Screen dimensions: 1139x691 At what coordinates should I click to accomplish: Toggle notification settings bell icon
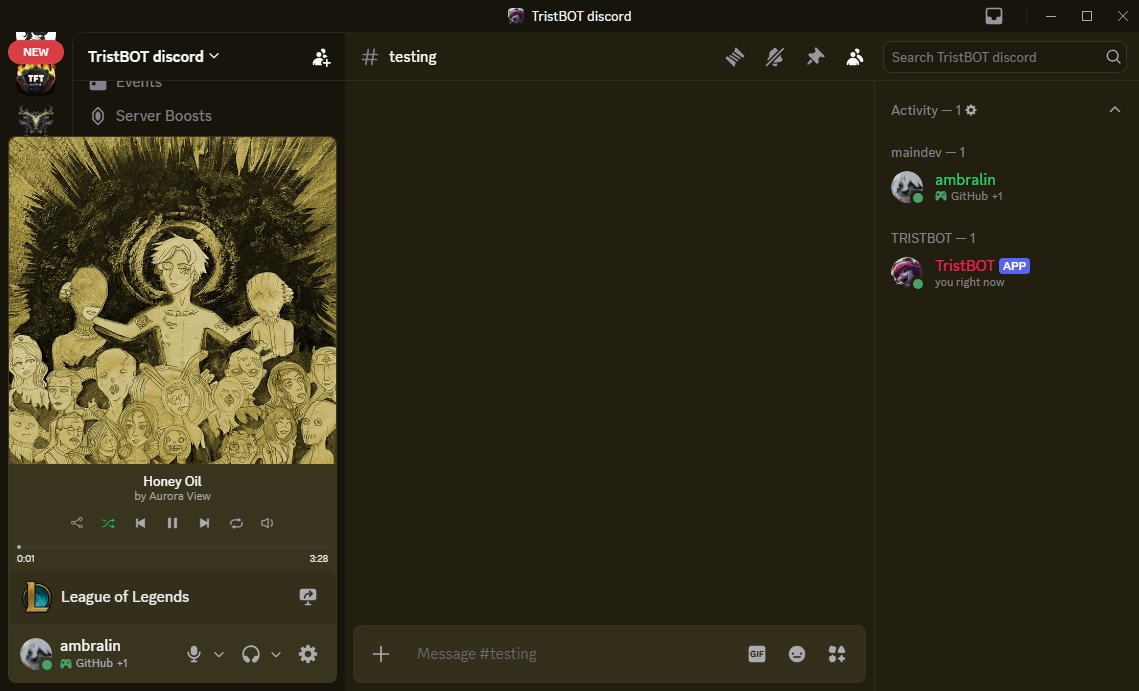click(775, 57)
